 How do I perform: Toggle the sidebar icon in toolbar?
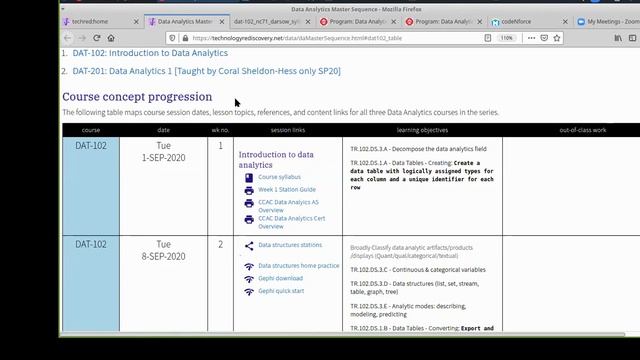[632, 38]
